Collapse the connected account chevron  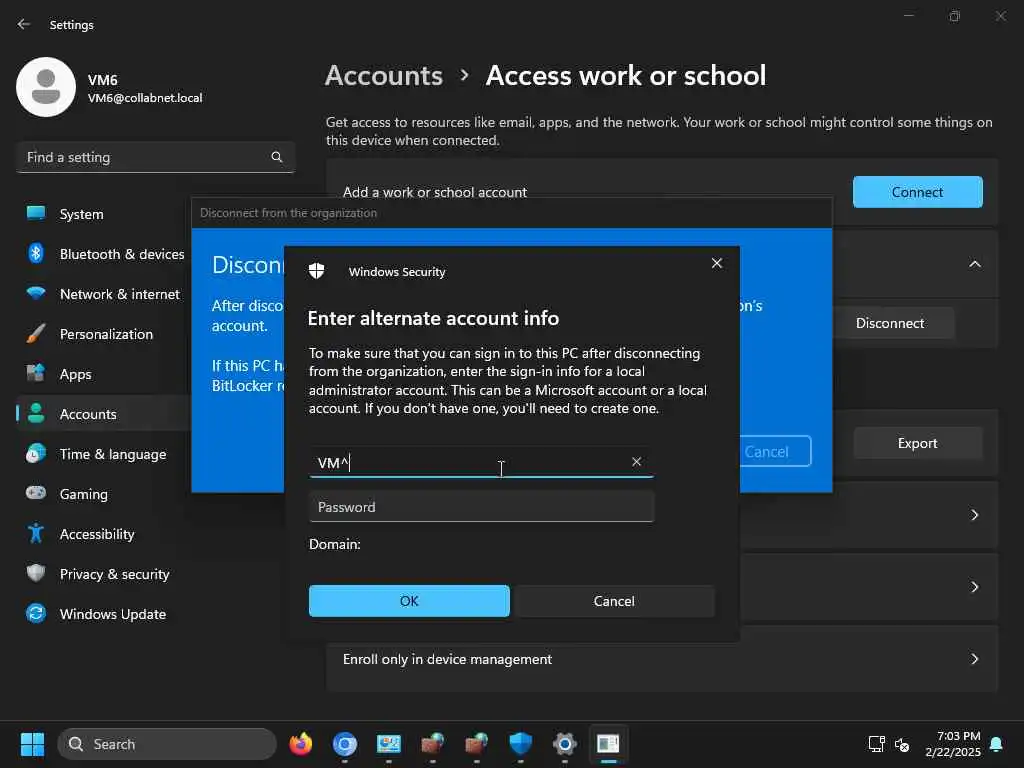(x=974, y=264)
